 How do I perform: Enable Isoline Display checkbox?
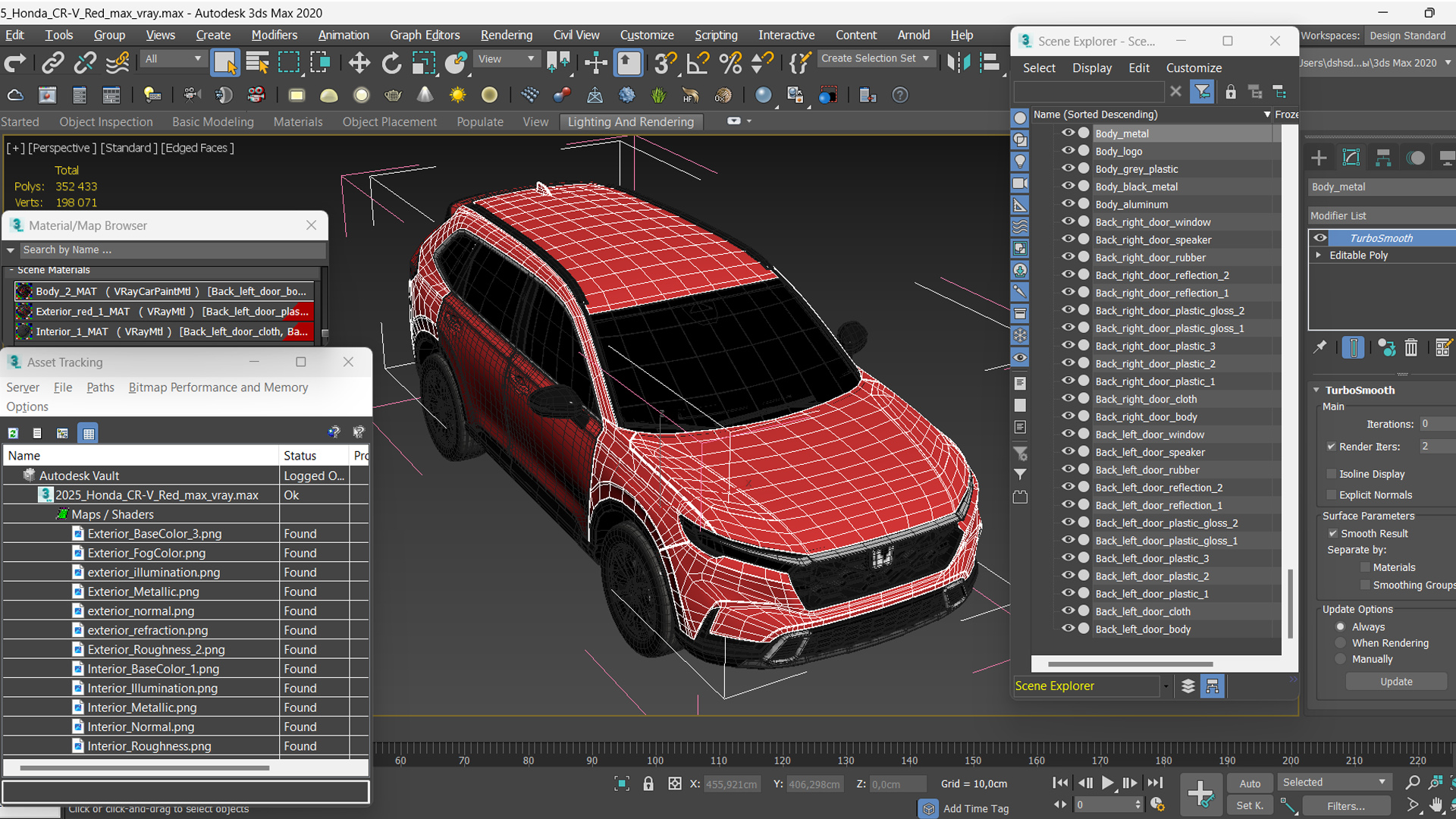point(1331,474)
